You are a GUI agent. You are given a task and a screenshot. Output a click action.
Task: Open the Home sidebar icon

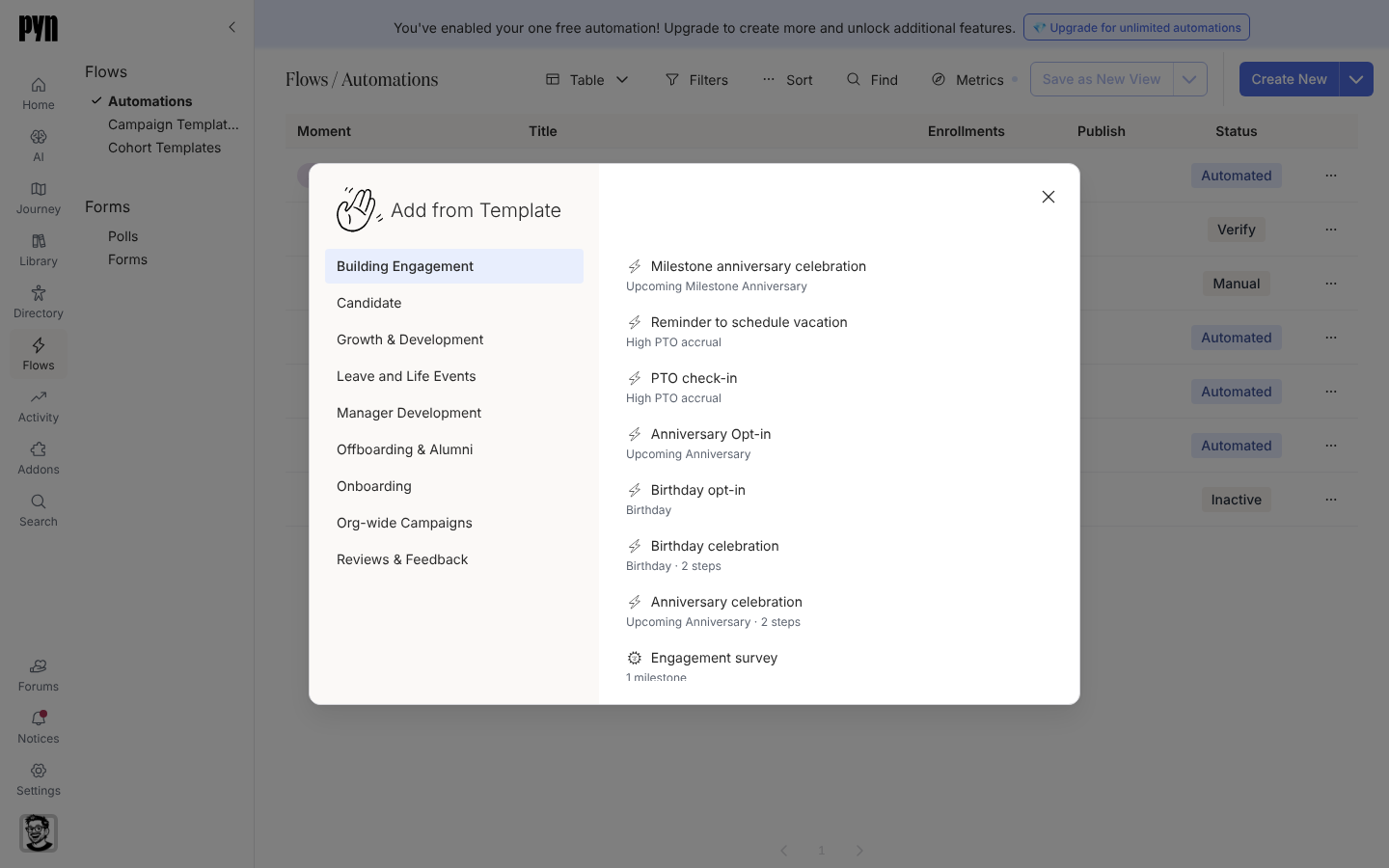click(x=39, y=94)
